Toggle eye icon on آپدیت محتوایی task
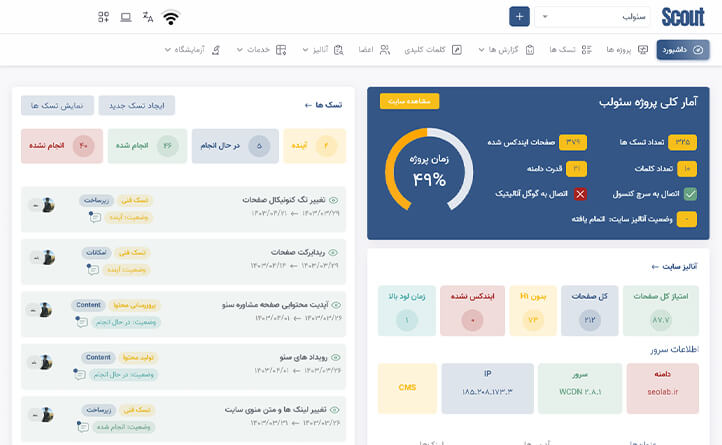Image resolution: width=722 pixels, height=445 pixels. point(336,304)
